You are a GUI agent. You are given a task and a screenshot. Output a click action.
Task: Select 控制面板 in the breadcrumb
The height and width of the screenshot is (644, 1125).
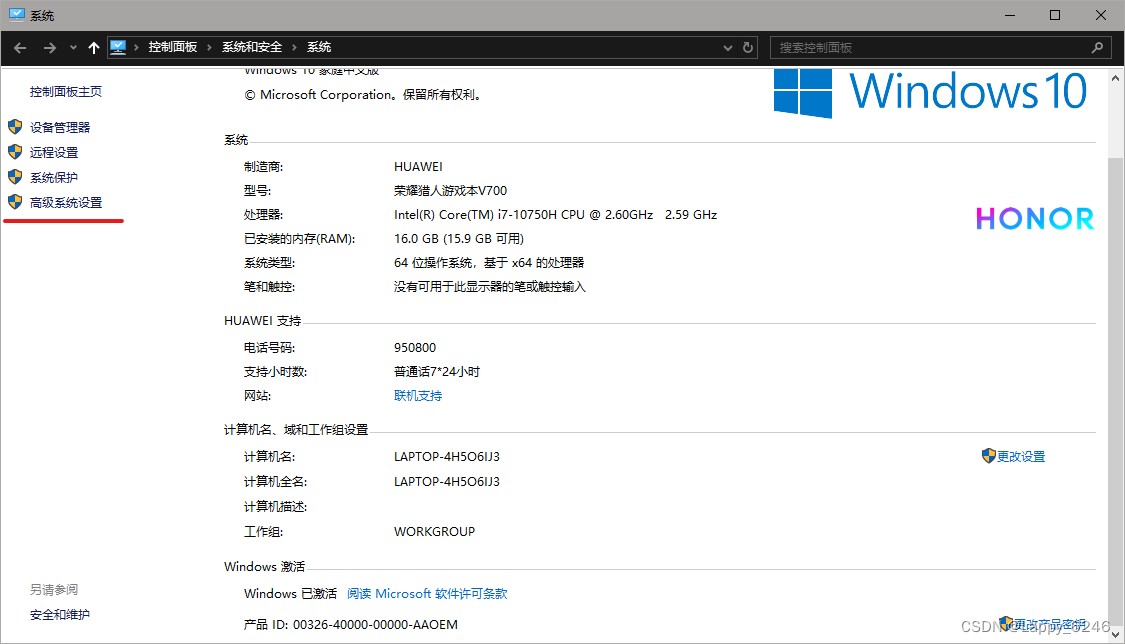point(173,47)
